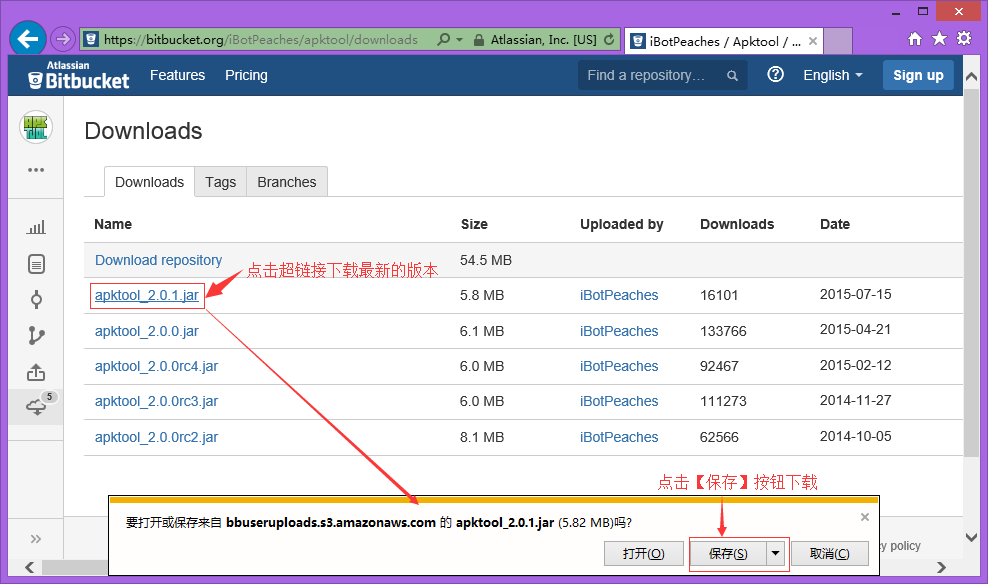Viewport: 988px width, 584px height.
Task: Click the browser back arrow button
Action: (28, 39)
